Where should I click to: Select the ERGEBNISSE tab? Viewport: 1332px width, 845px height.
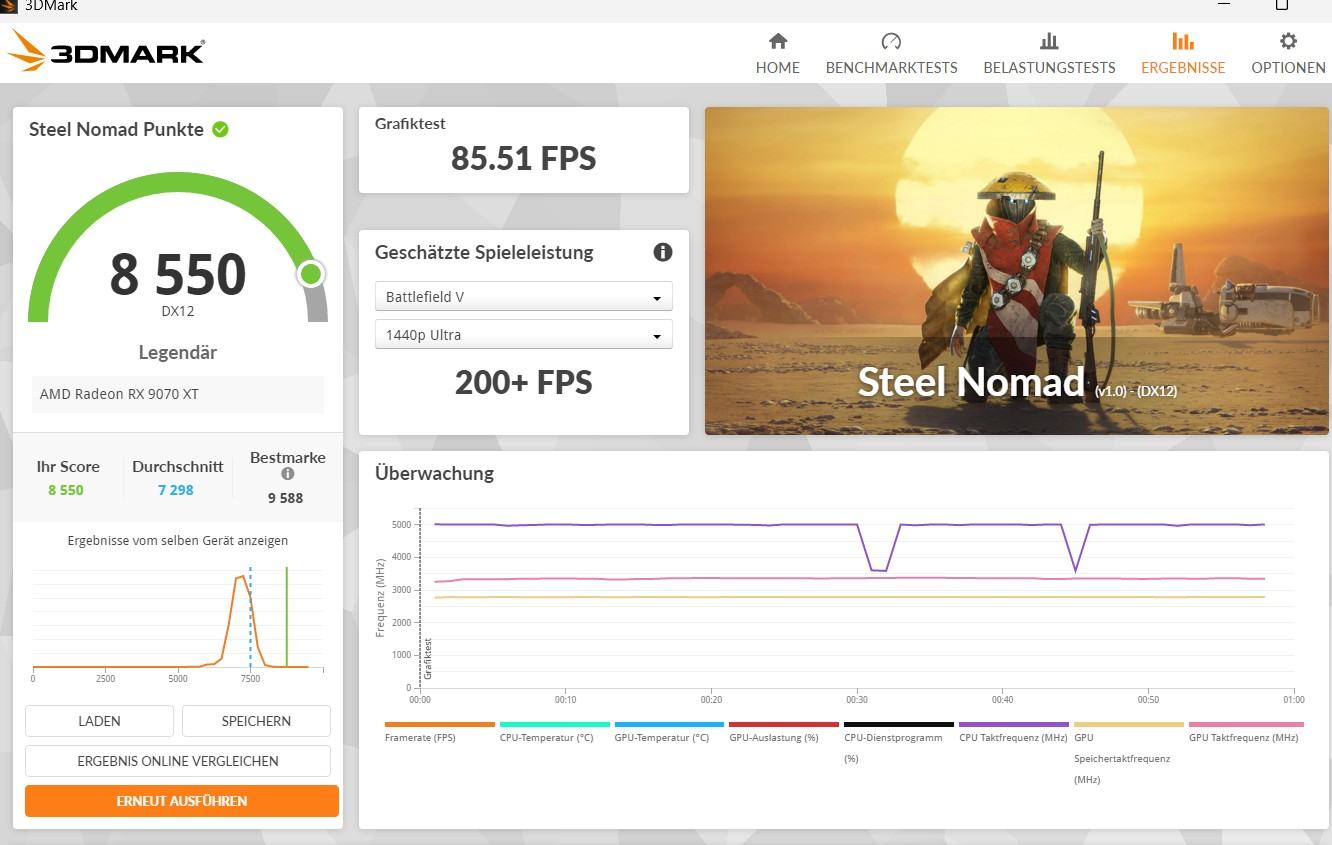pyautogui.click(x=1183, y=54)
